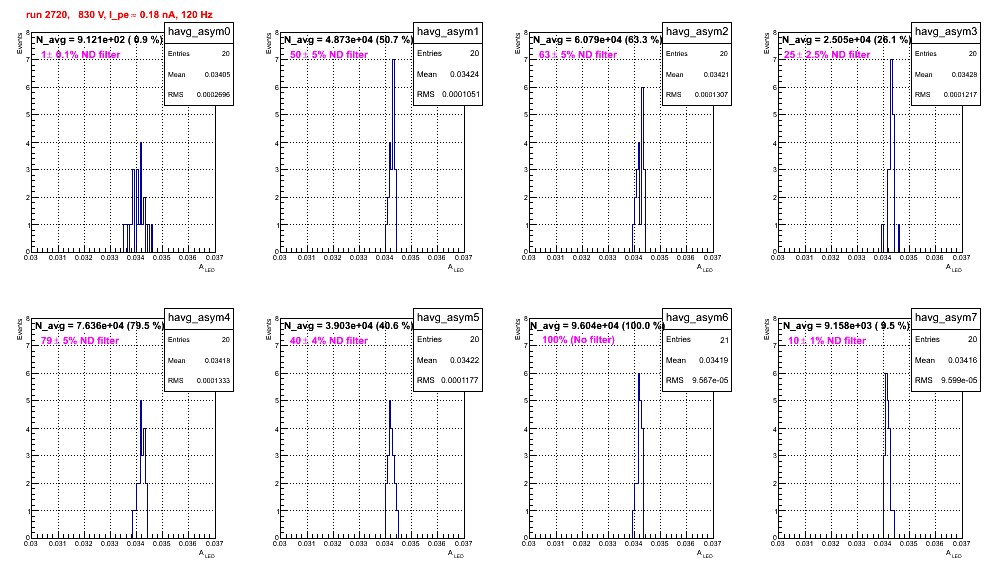Click the N_avg = 6.079e+04 label
The image size is (996, 572).
pyautogui.click(x=597, y=39)
